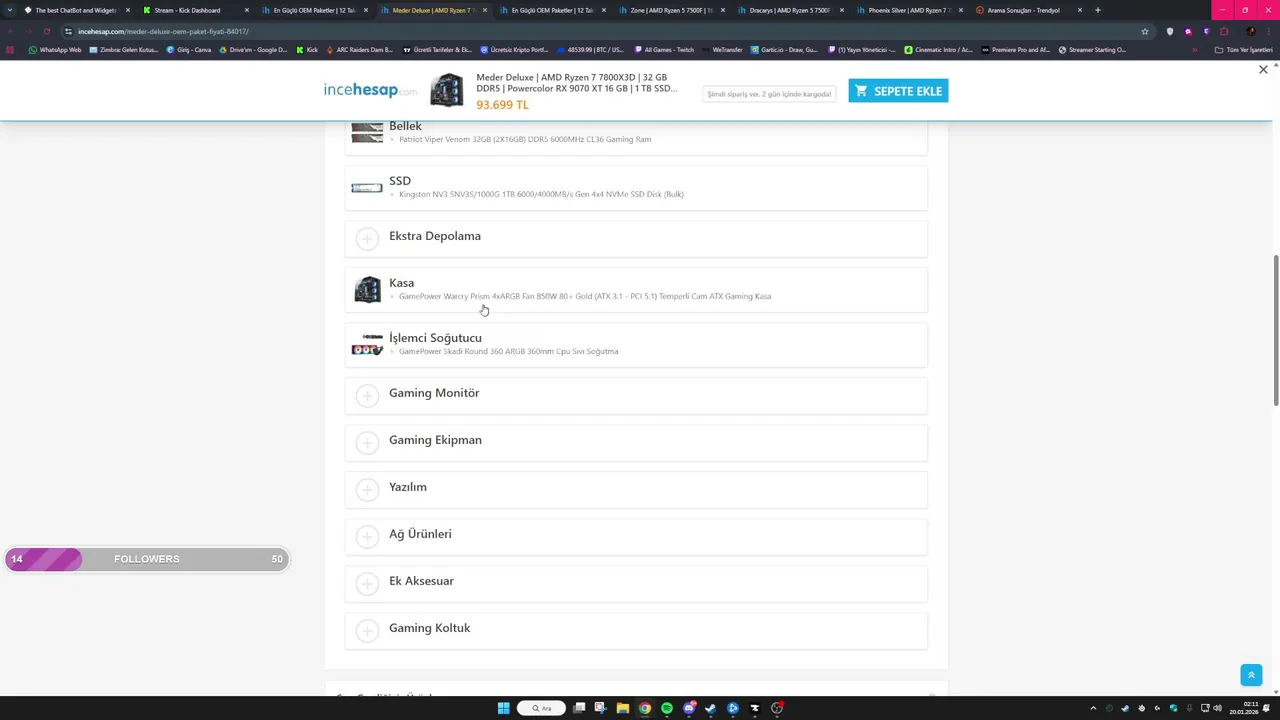Expand Ağ Ürünleri with plus icon
Screen dimensions: 1280x720
[x=367, y=536]
